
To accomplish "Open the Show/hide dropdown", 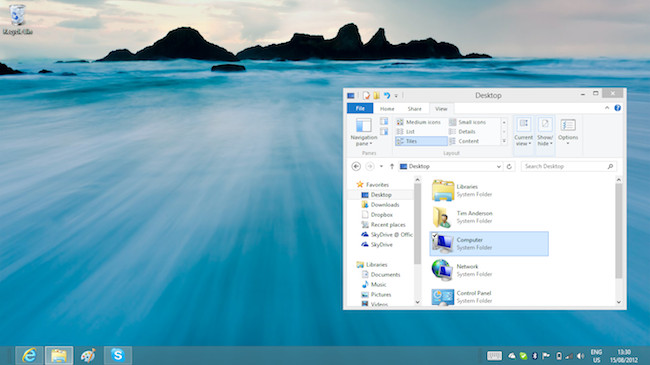I will pyautogui.click(x=545, y=132).
